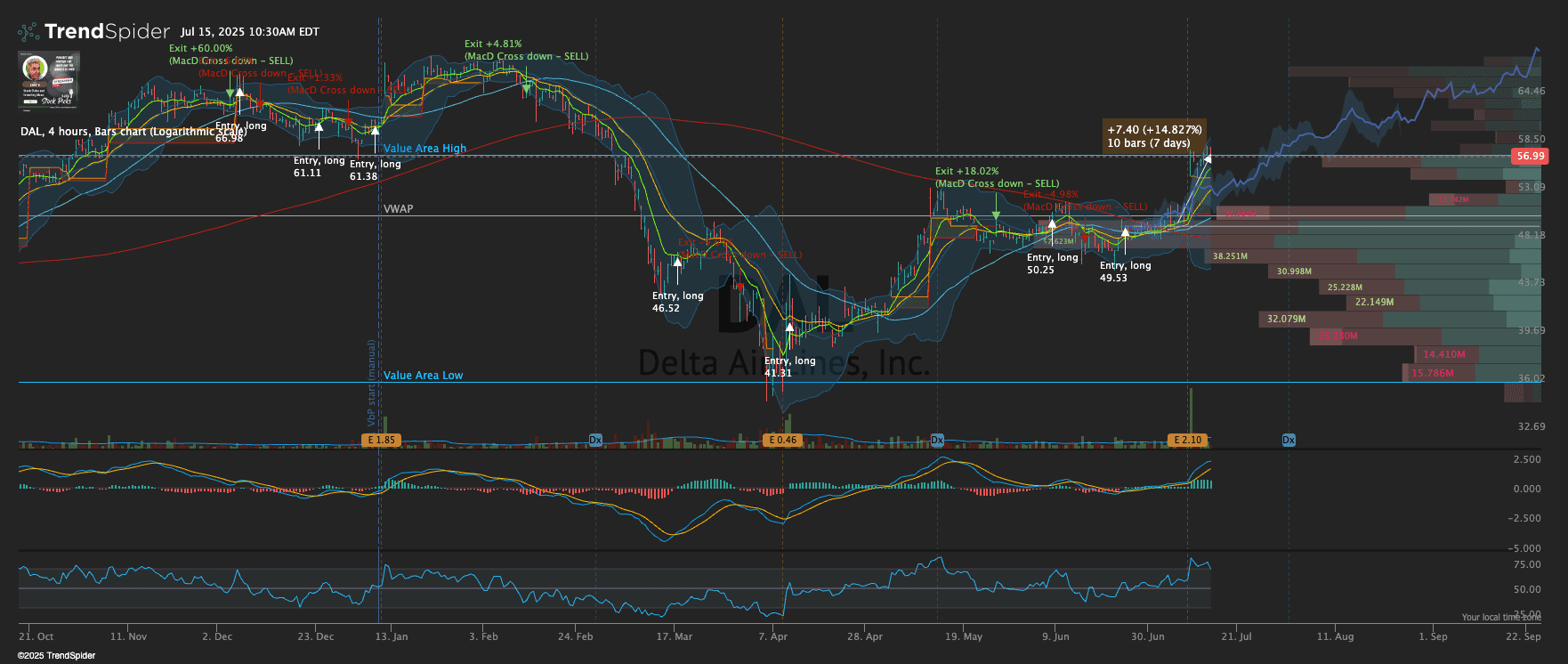
Task: Click green exit arrow under Exit +18.02%
Action: tap(996, 215)
